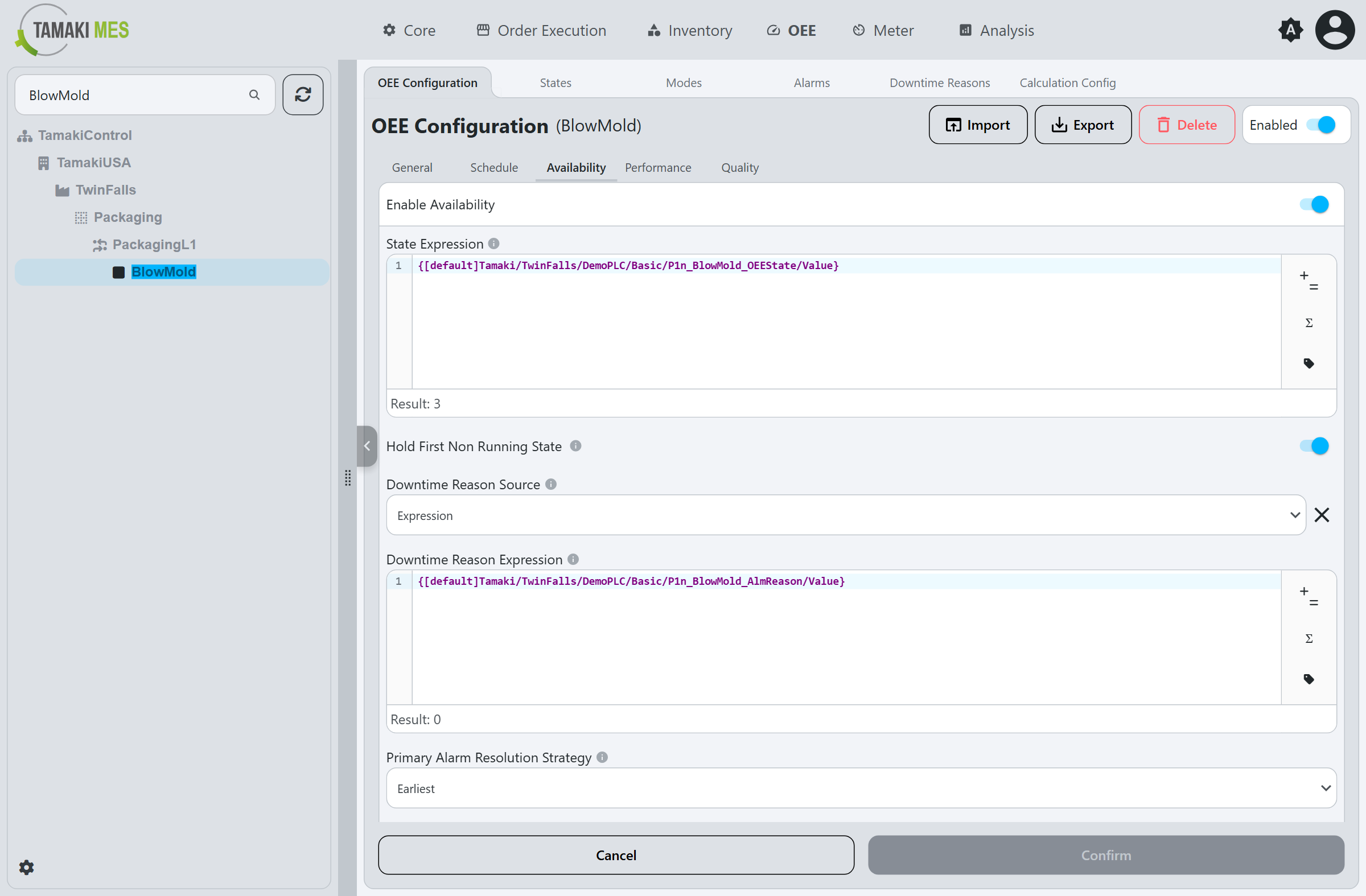Screen dimensions: 1366x896
Task: Open operators button in Downtime Reason Expression editor
Action: click(x=1309, y=597)
